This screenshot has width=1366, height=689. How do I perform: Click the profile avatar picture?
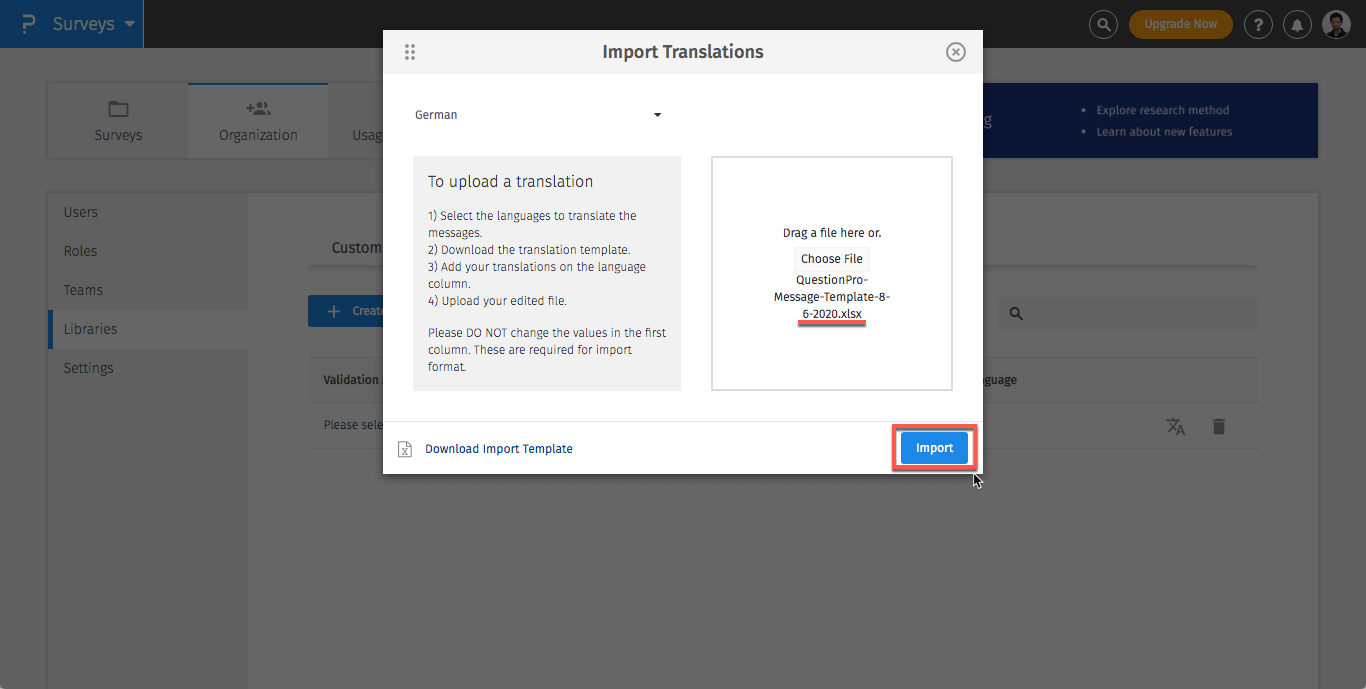click(x=1336, y=24)
